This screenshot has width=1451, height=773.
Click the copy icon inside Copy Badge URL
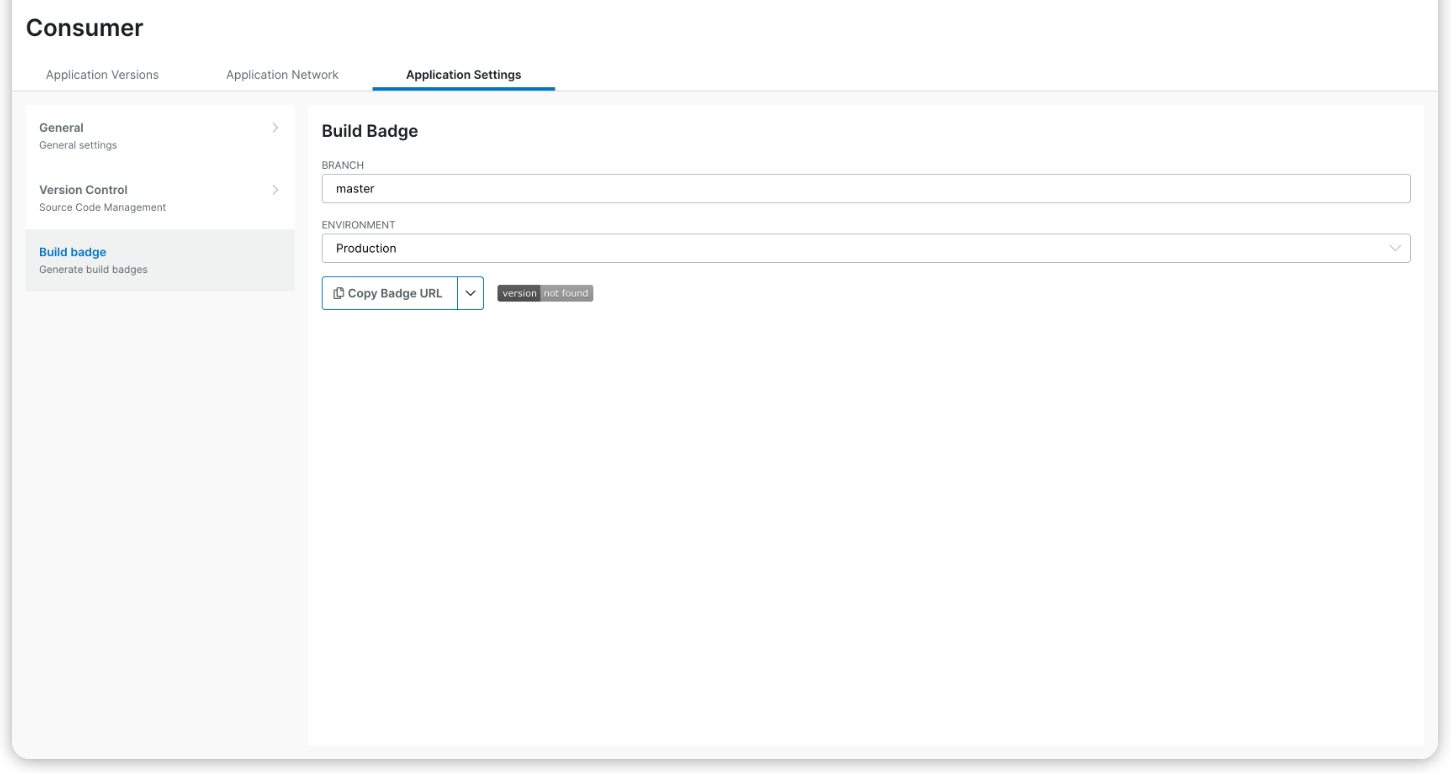click(340, 292)
